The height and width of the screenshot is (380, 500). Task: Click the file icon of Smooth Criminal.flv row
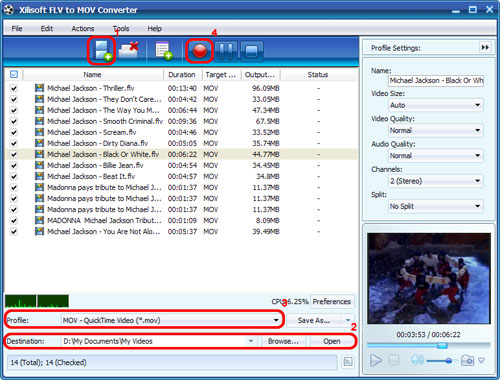point(39,121)
